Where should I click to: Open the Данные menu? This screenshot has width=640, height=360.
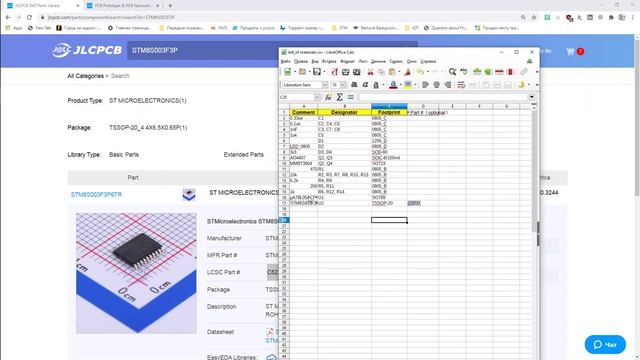tap(378, 61)
